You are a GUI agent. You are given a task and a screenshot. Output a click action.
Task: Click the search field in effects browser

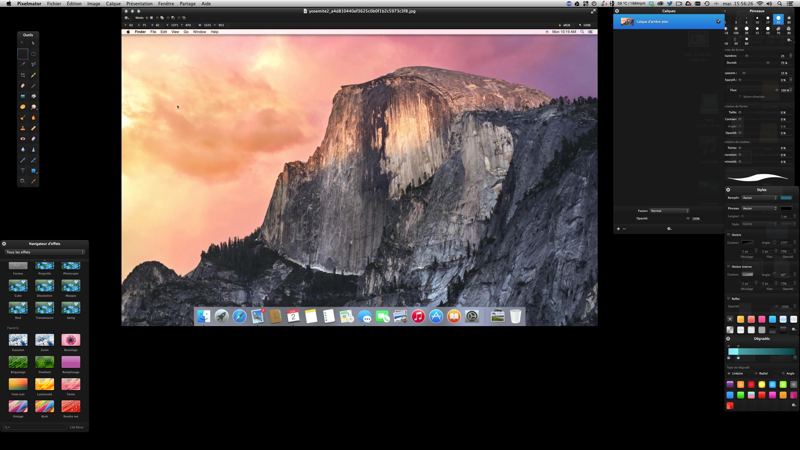coord(35,428)
